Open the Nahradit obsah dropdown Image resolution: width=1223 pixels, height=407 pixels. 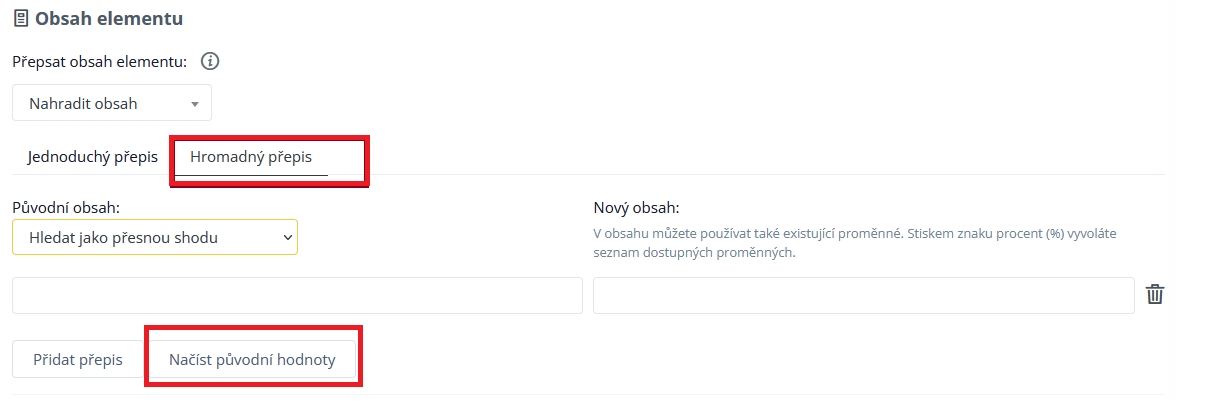(111, 103)
